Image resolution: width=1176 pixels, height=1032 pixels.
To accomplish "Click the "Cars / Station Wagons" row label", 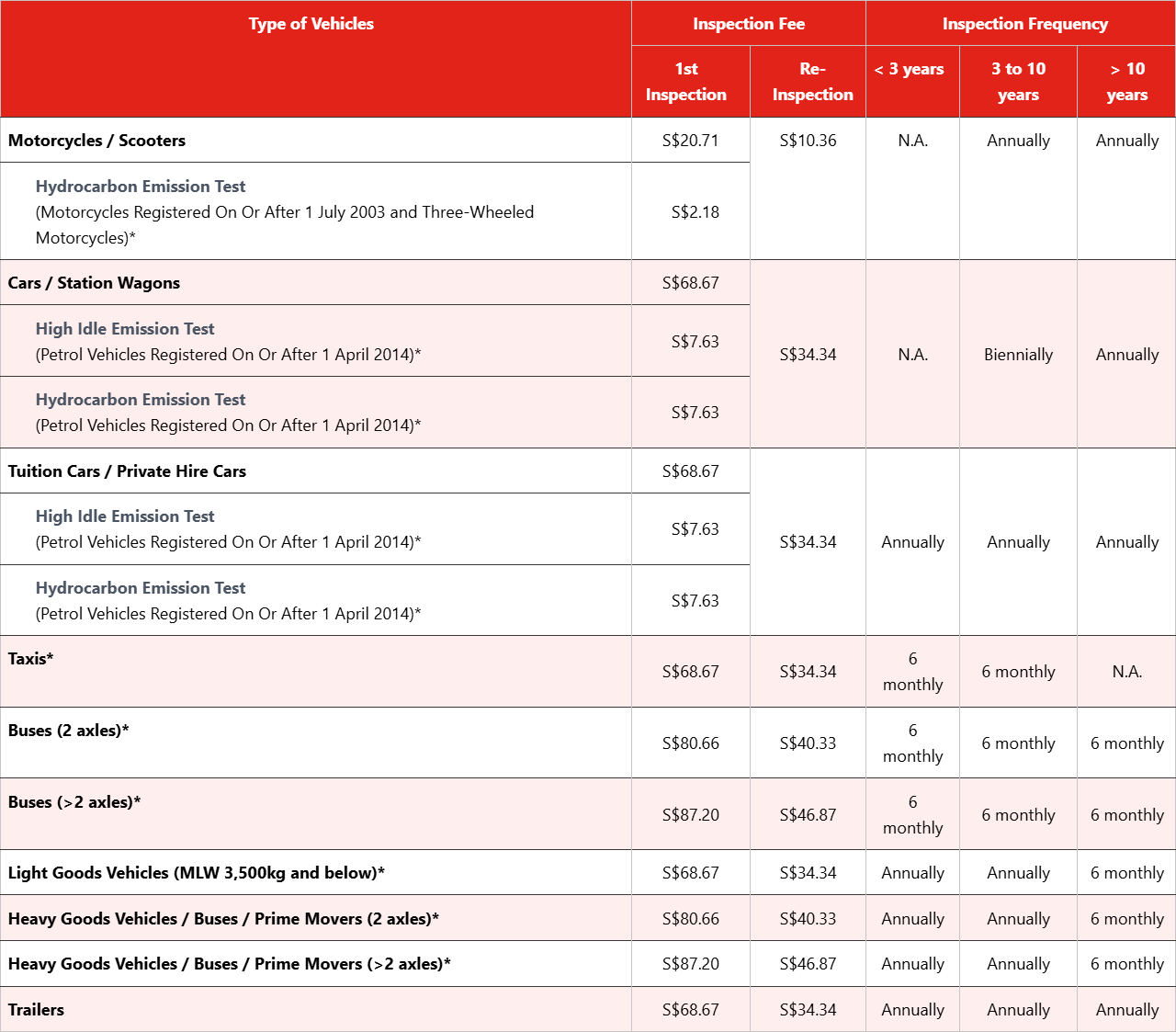I will coord(94,283).
